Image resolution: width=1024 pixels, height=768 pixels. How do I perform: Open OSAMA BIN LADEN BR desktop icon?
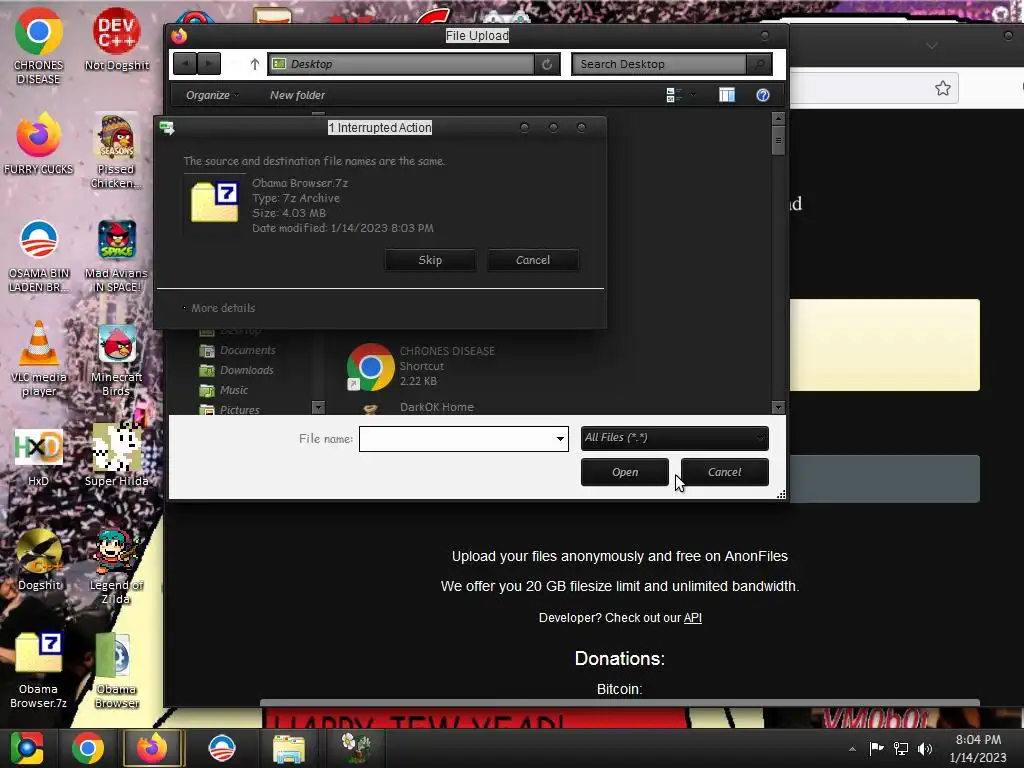[x=39, y=255]
